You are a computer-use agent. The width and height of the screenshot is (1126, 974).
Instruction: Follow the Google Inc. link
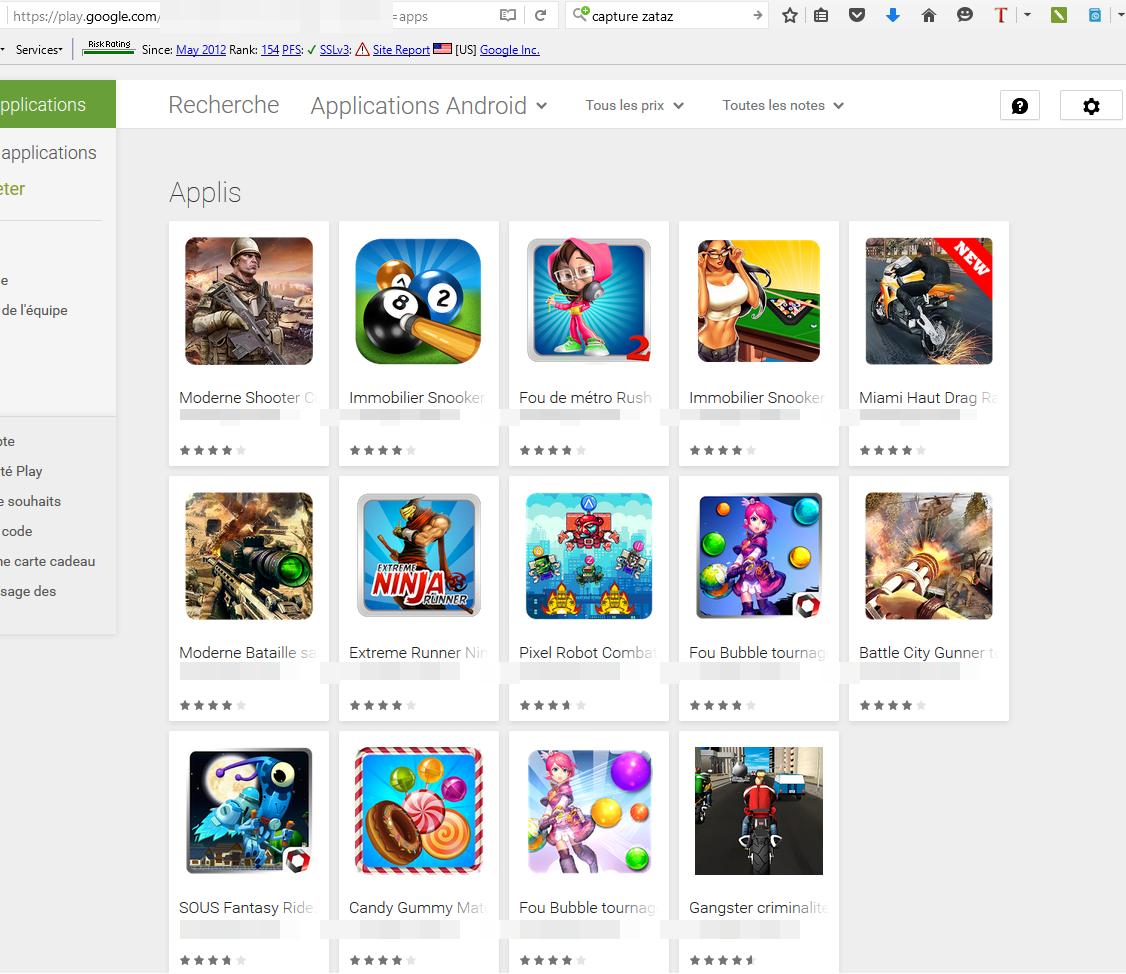click(x=509, y=50)
